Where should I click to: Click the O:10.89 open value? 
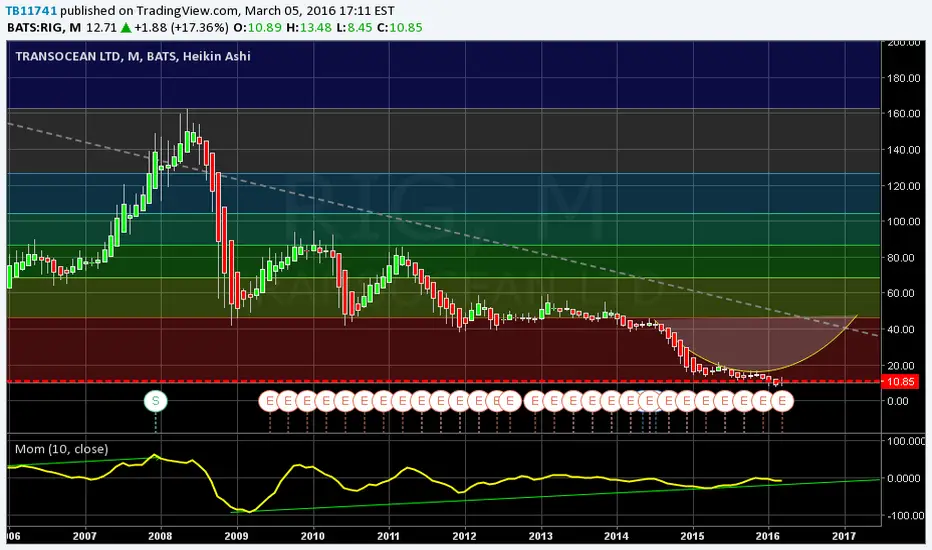[256, 27]
